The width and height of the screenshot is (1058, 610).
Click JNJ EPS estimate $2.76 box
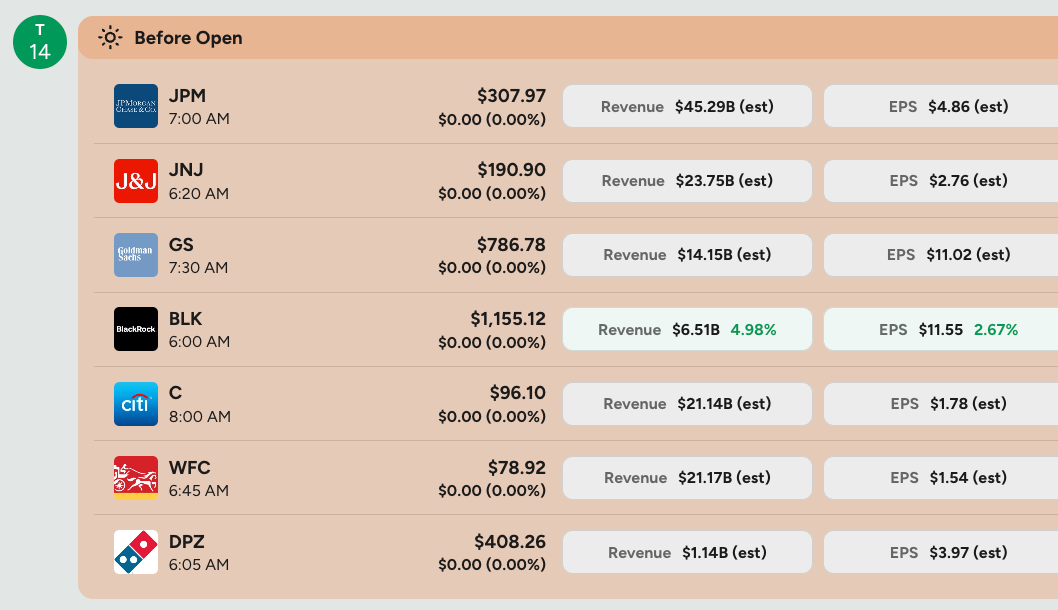pyautogui.click(x=941, y=181)
